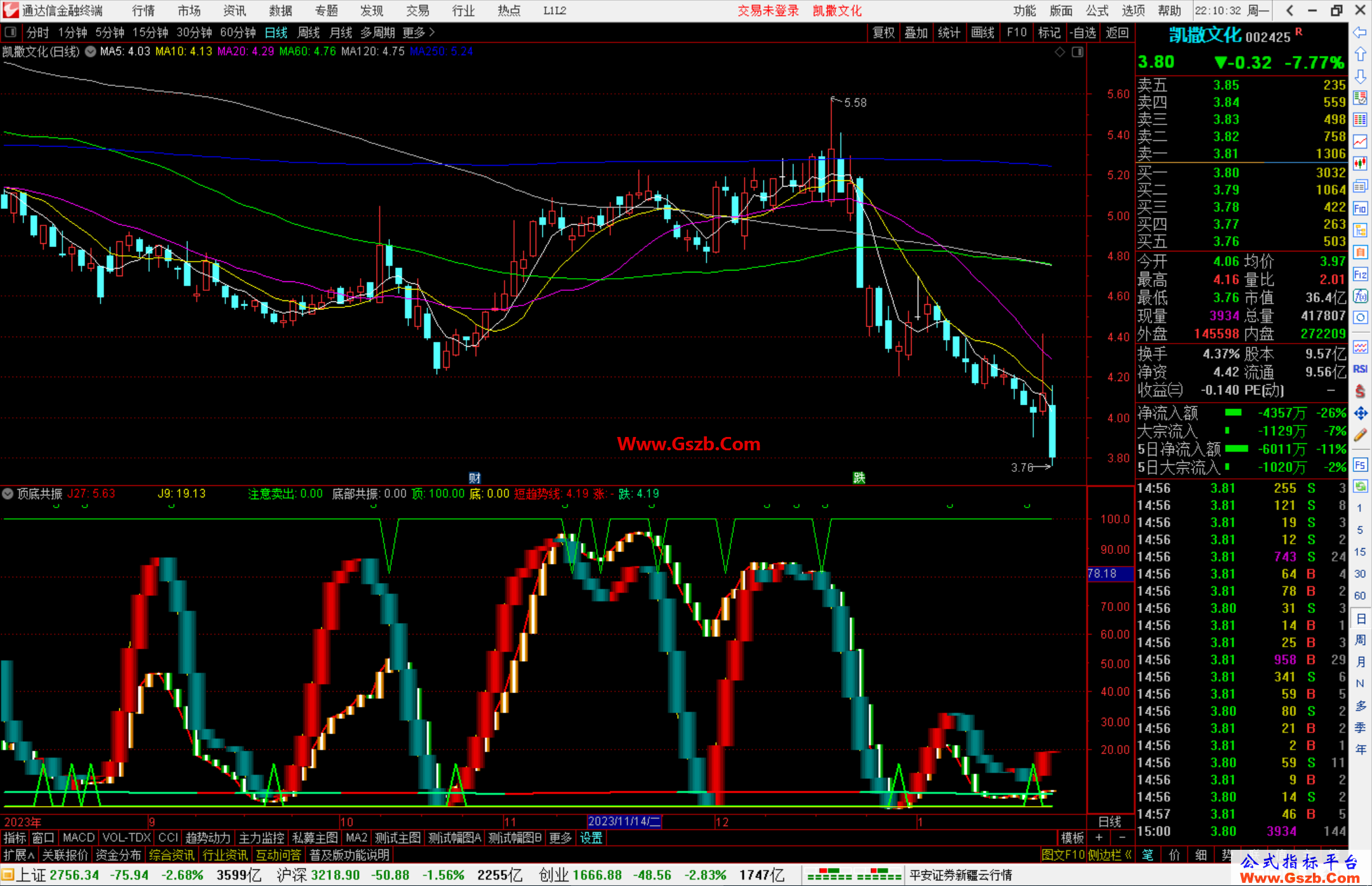Click the left arrow back icon in right sidebar
The image size is (1372, 886).
coord(1360,32)
